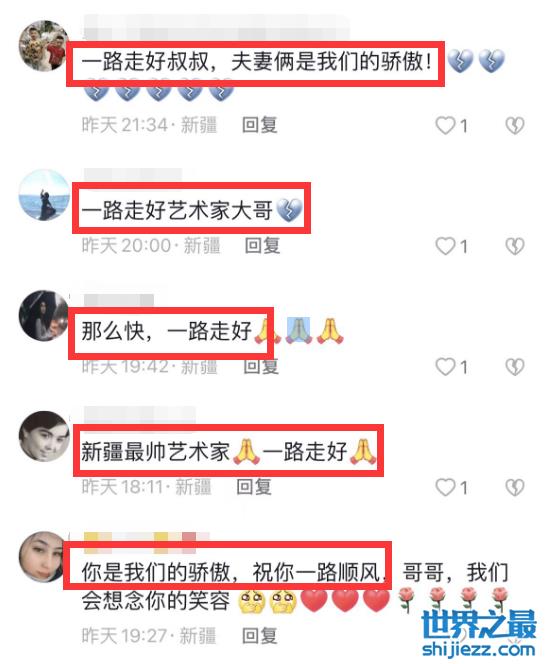Viewport: 546px width, 664px height.
Task: Like the comment posted at 20:00
Action: (x=445, y=246)
